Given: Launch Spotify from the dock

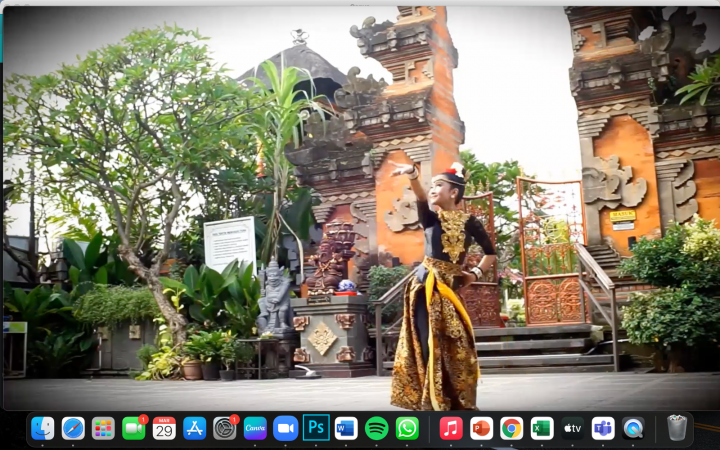Looking at the screenshot, I should pyautogui.click(x=376, y=428).
